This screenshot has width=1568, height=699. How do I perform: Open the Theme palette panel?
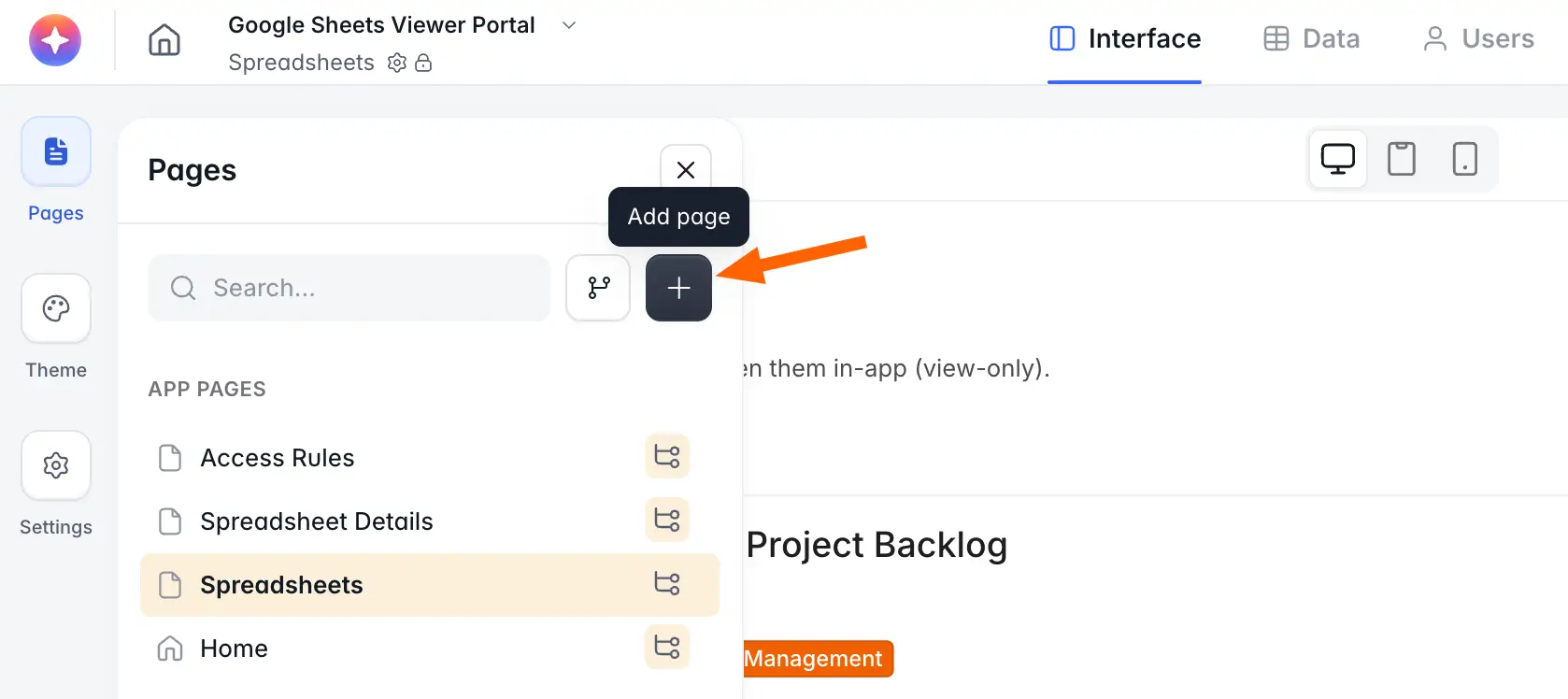coord(56,308)
